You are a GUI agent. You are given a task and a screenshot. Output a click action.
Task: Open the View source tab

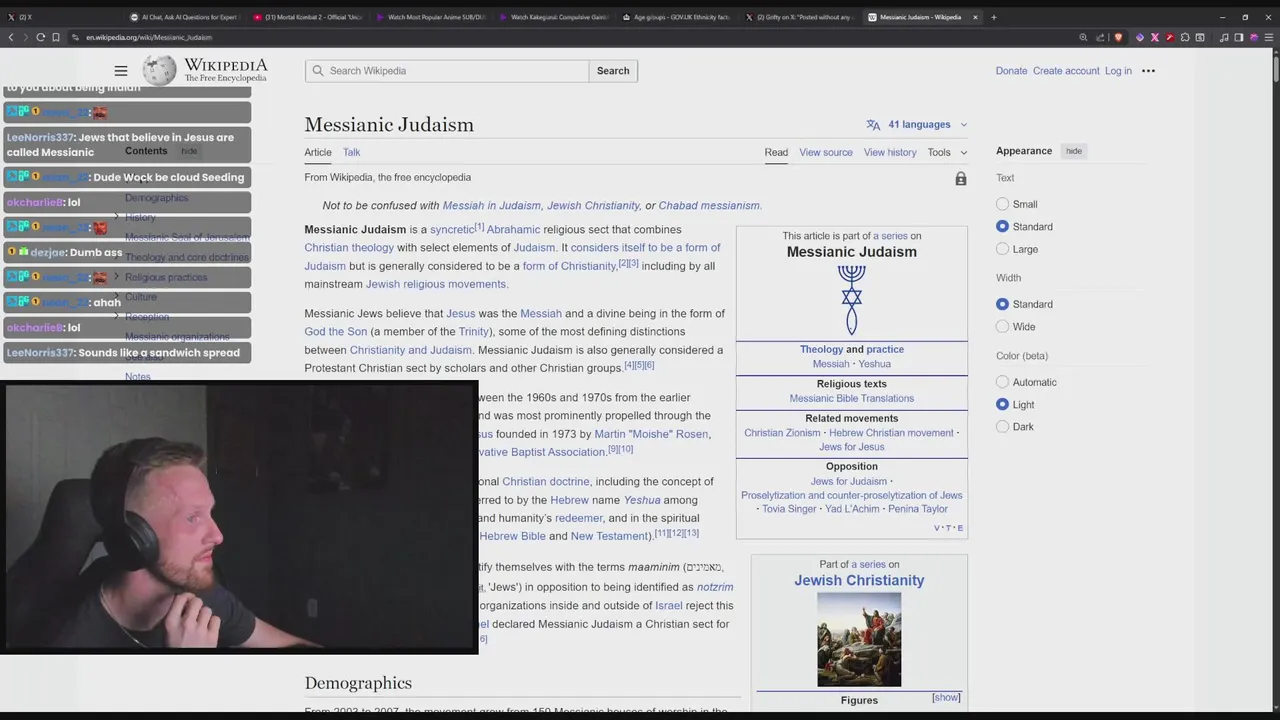click(x=826, y=152)
